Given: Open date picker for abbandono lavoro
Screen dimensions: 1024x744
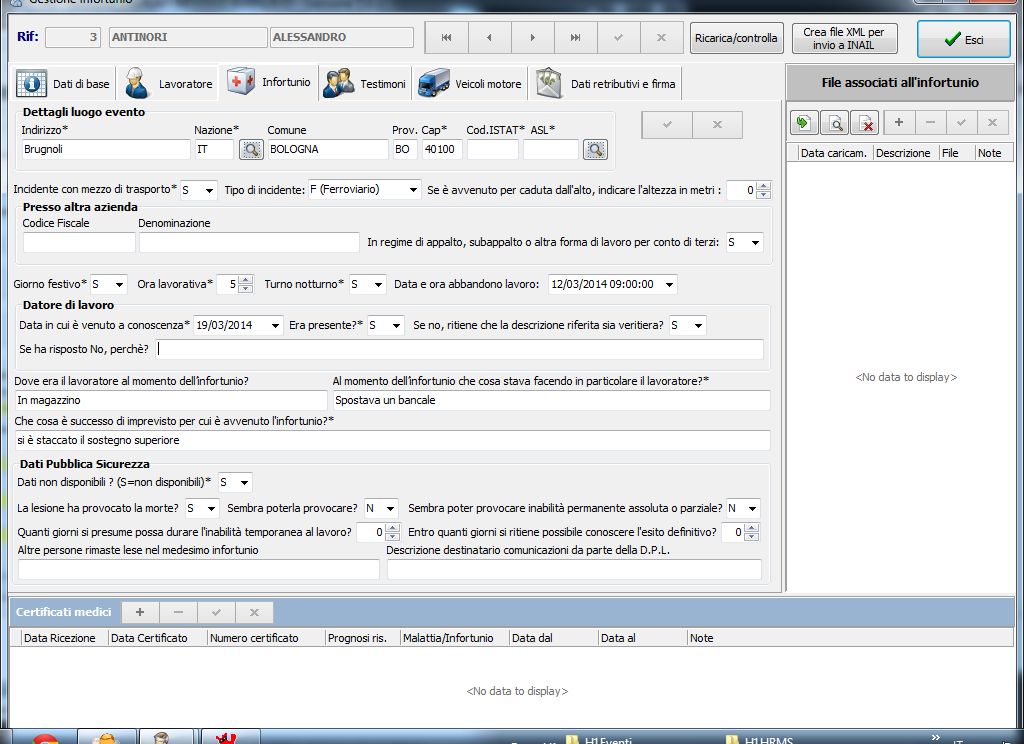Looking at the screenshot, I should point(669,285).
